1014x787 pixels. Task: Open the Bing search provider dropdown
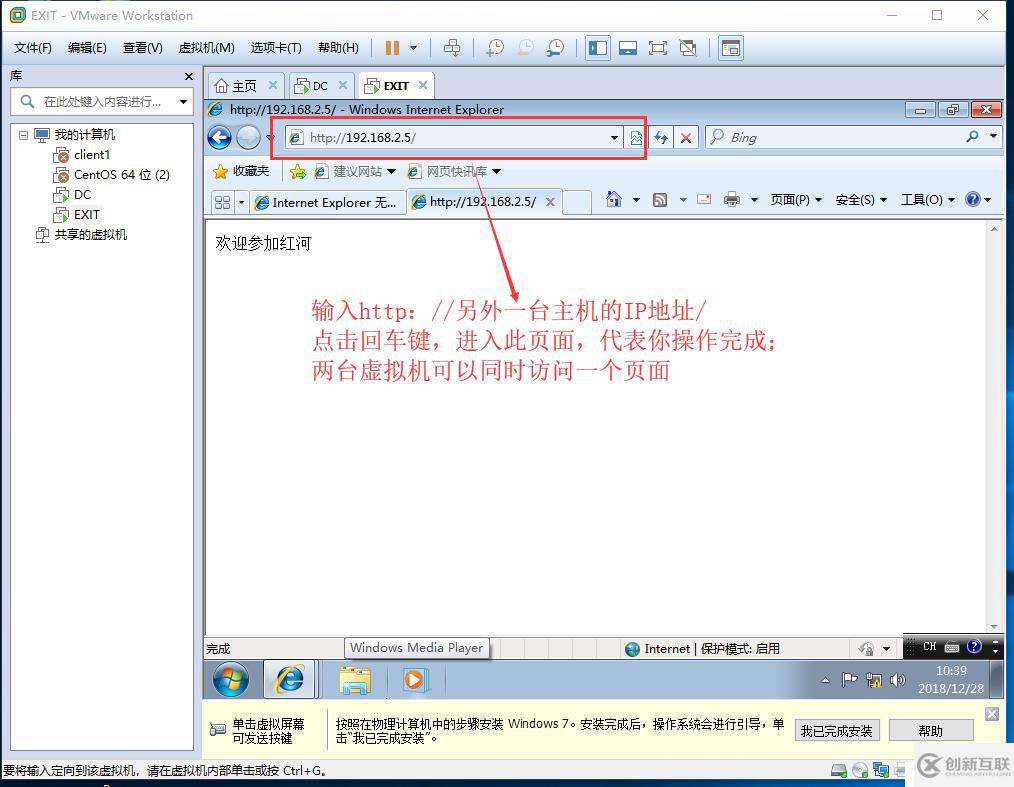(993, 136)
